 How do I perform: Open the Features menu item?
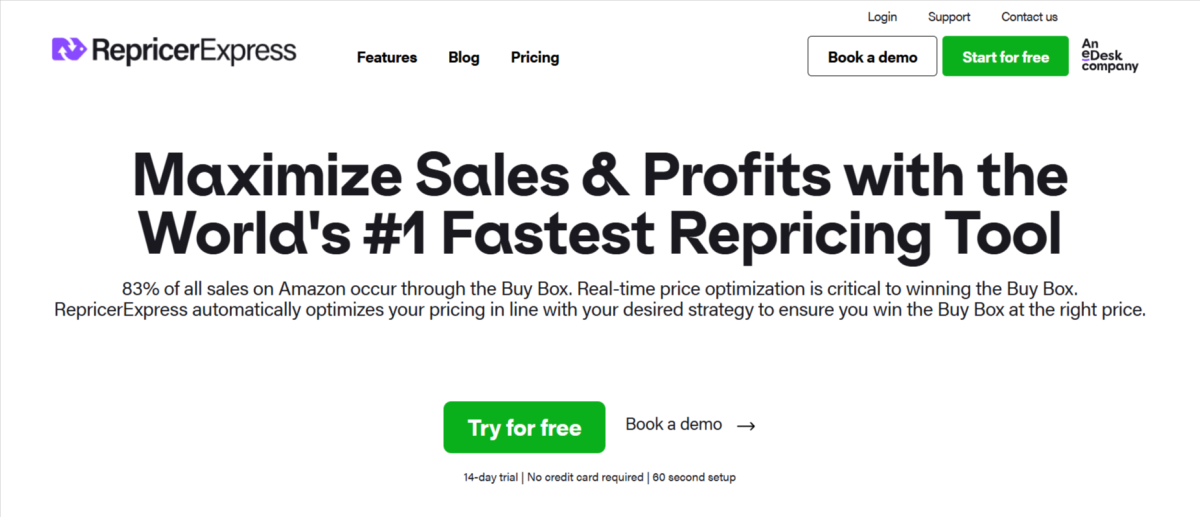[387, 57]
